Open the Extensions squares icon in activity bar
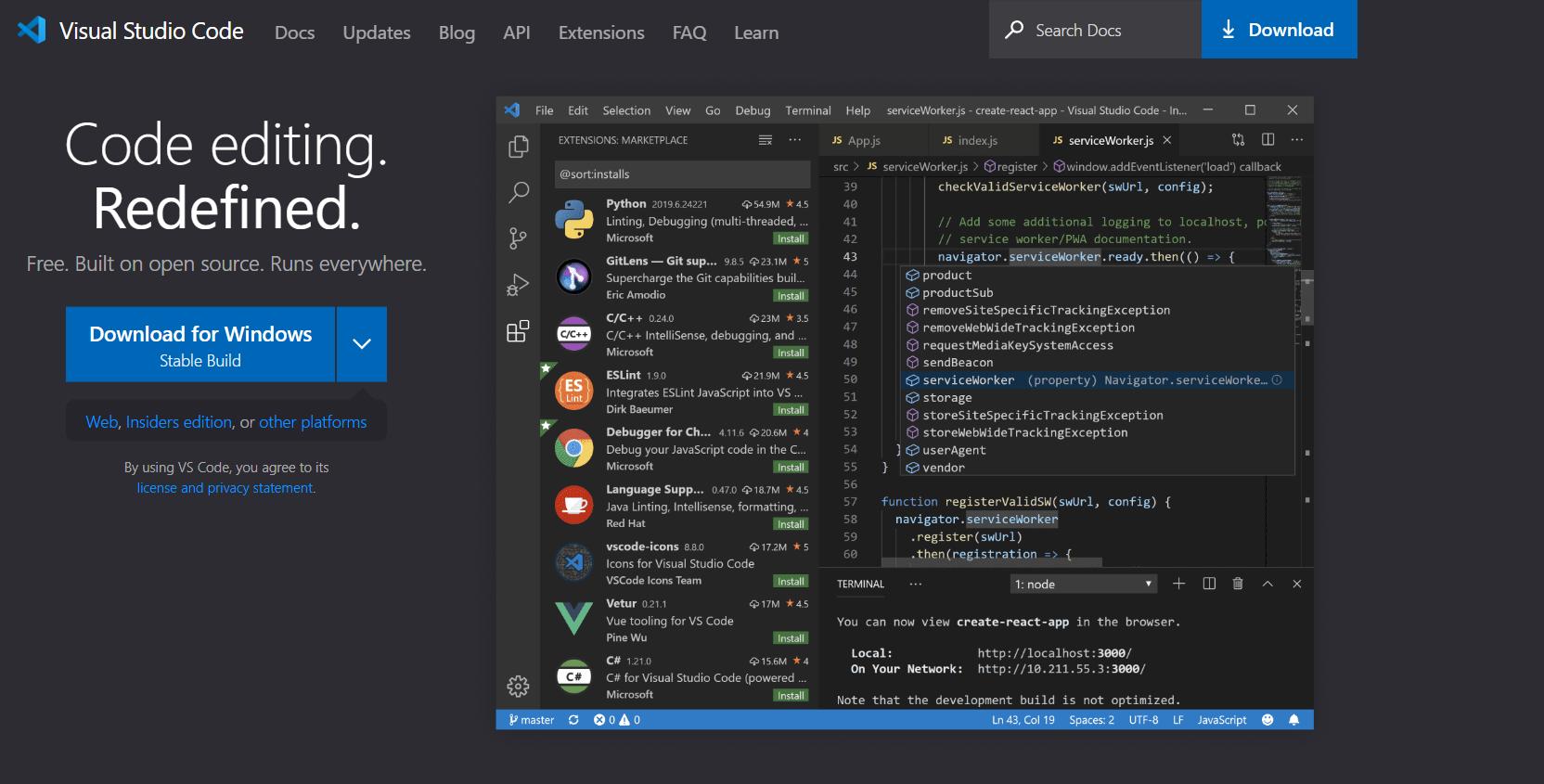Screen dimensions: 1544x784 (518, 331)
